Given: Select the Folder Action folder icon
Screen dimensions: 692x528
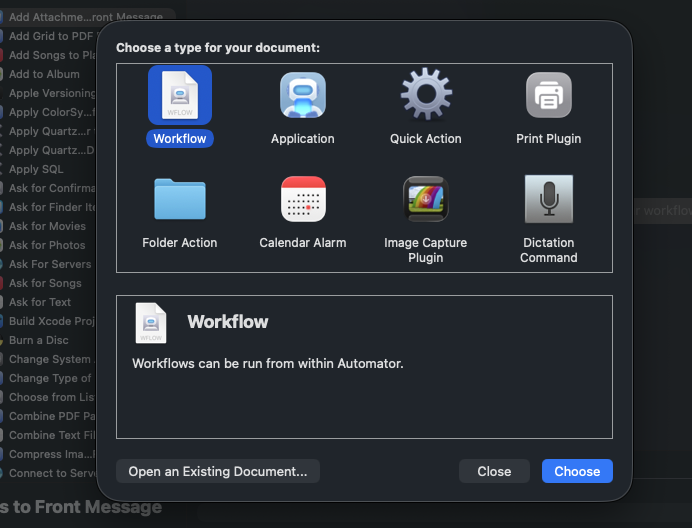Looking at the screenshot, I should click(x=180, y=199).
